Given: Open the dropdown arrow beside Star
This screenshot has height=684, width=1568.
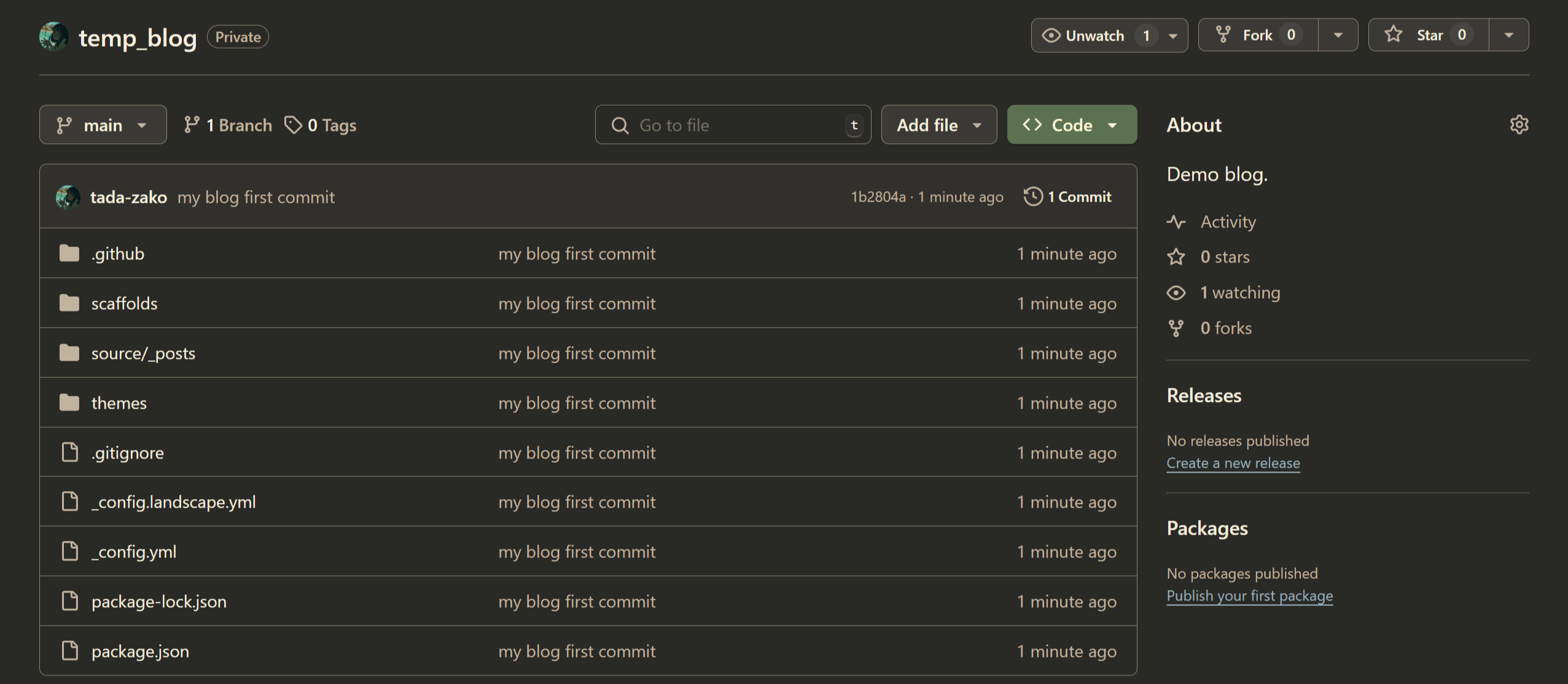Looking at the screenshot, I should coord(1508,35).
